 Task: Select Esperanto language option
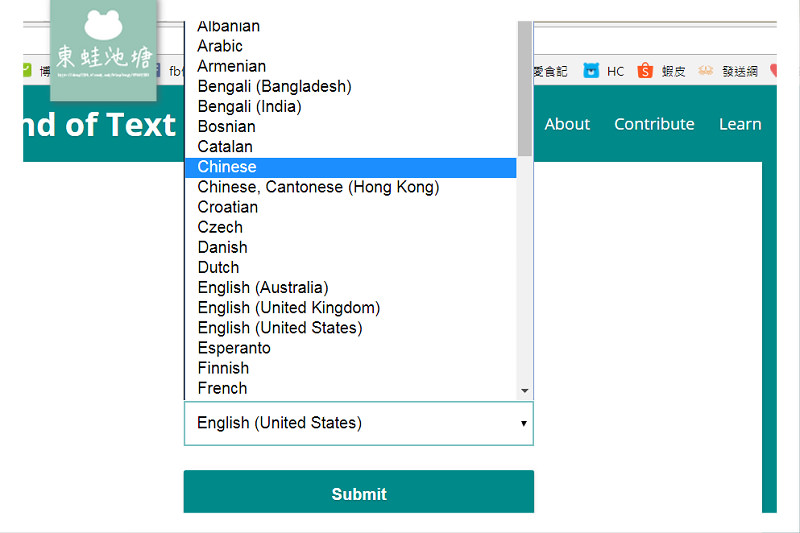351,348
